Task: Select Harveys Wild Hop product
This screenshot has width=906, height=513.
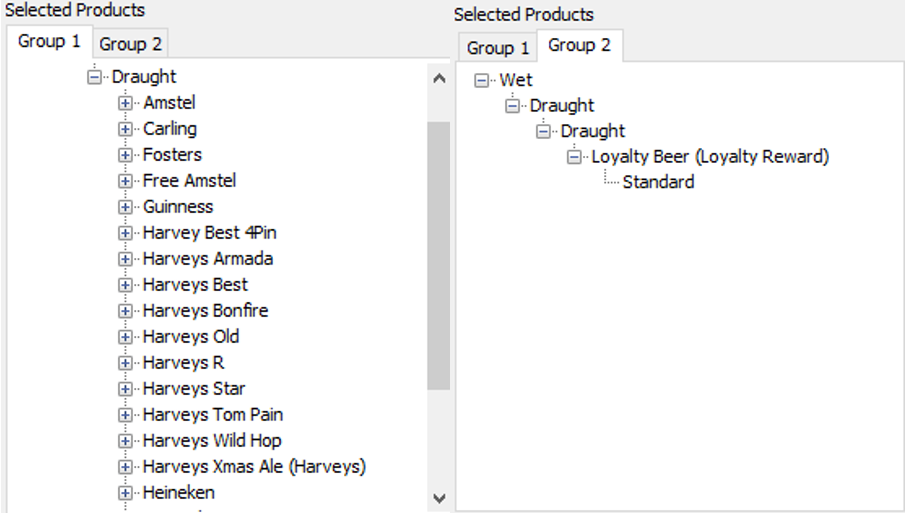Action: tap(211, 441)
